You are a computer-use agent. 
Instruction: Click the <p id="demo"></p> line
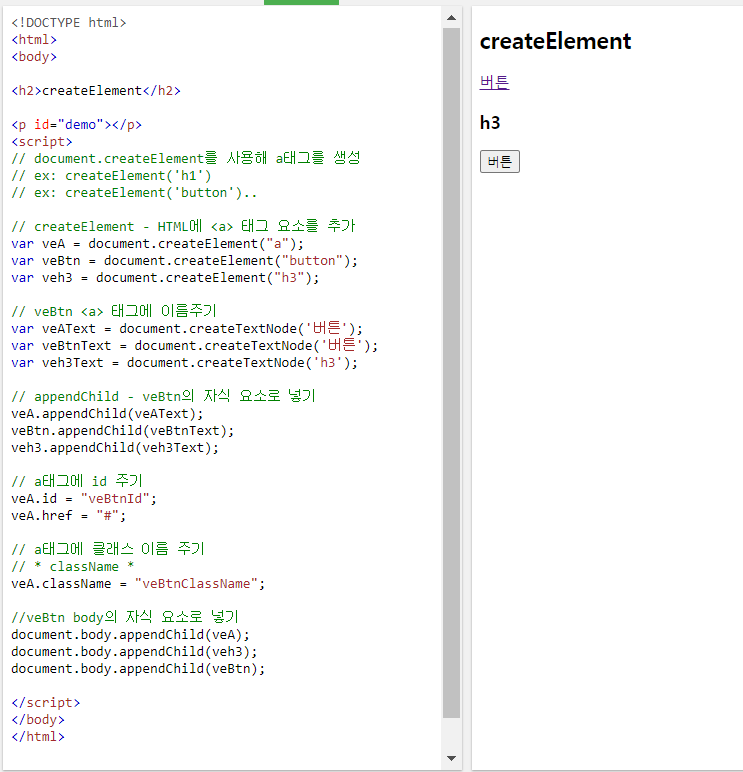coord(76,125)
